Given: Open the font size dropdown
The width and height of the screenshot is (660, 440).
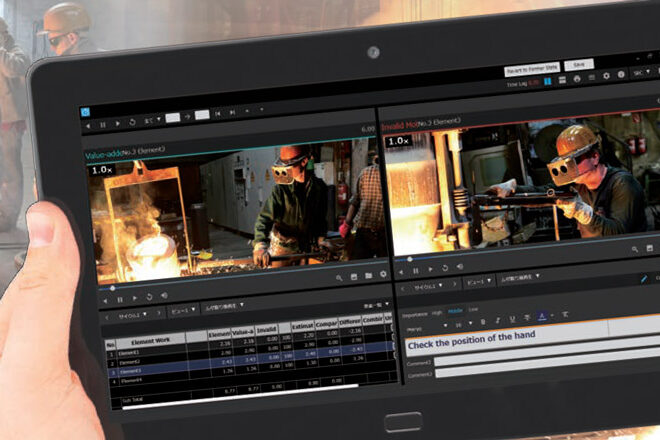Looking at the screenshot, I should (x=462, y=323).
